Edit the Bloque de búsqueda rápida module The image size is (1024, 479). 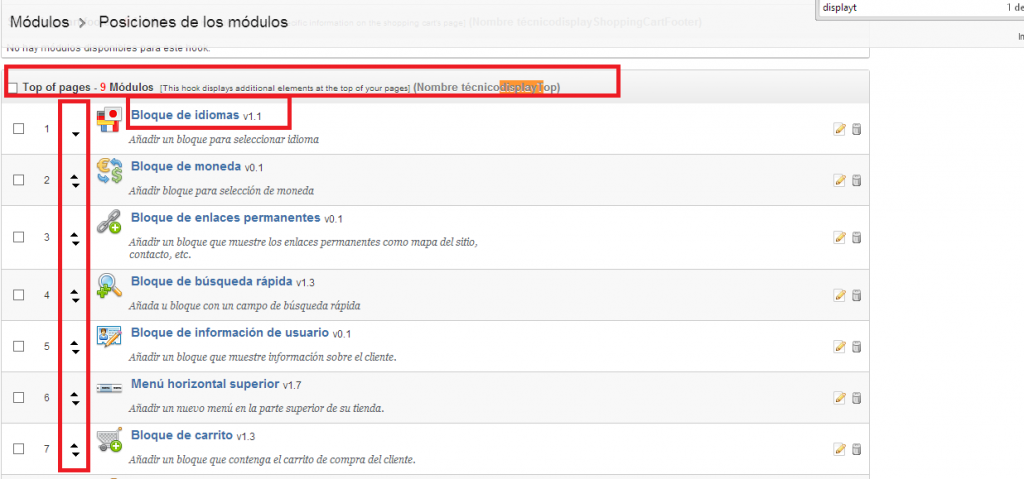(x=840, y=295)
